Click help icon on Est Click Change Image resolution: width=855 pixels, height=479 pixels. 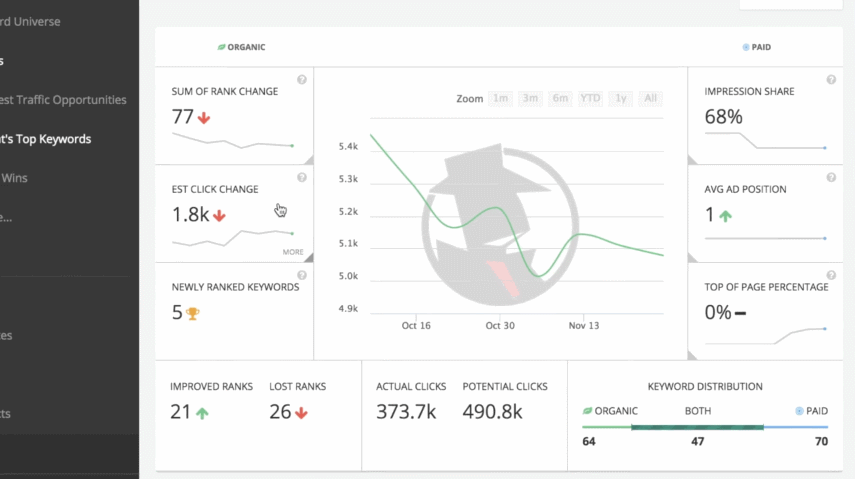(x=302, y=178)
